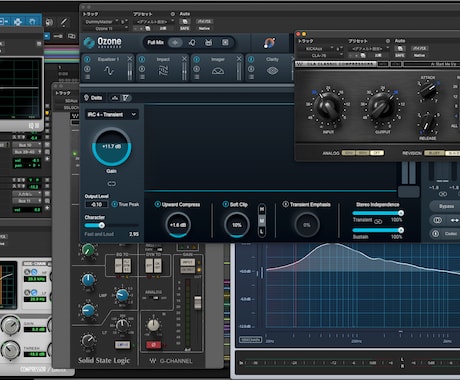Remove the Imager module with its X

tap(239, 59)
